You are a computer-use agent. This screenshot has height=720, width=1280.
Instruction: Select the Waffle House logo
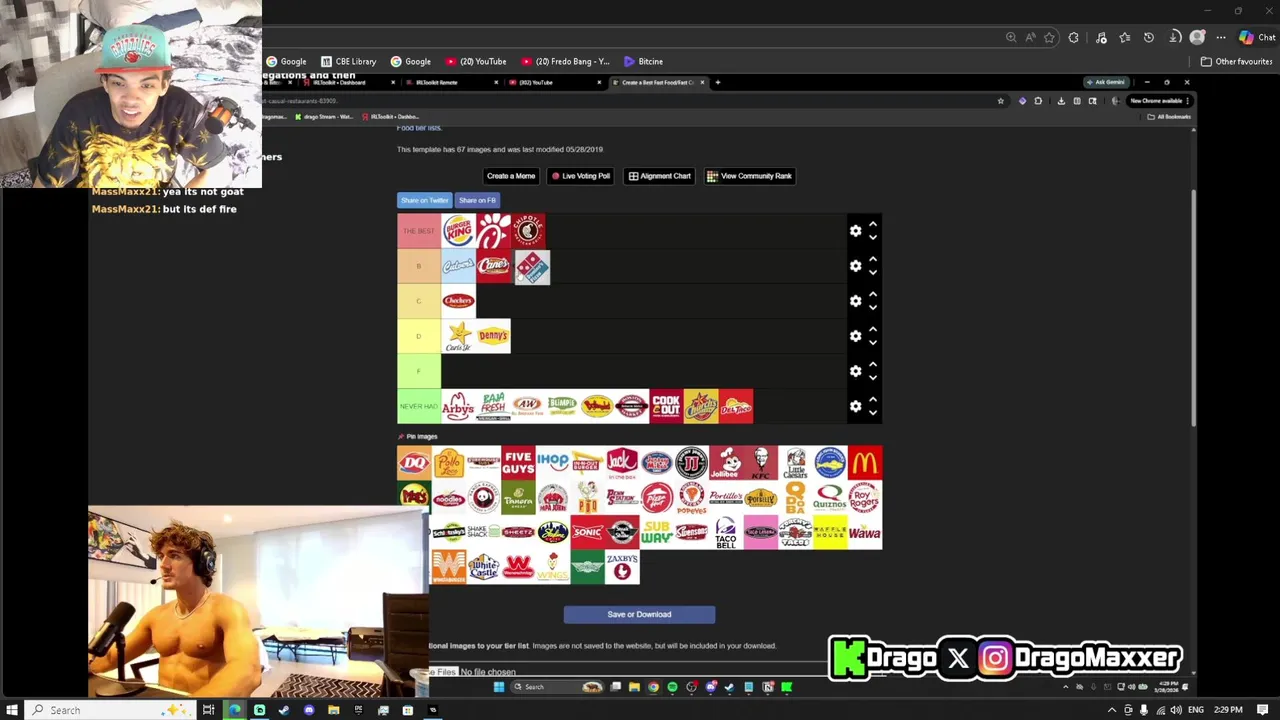[830, 532]
